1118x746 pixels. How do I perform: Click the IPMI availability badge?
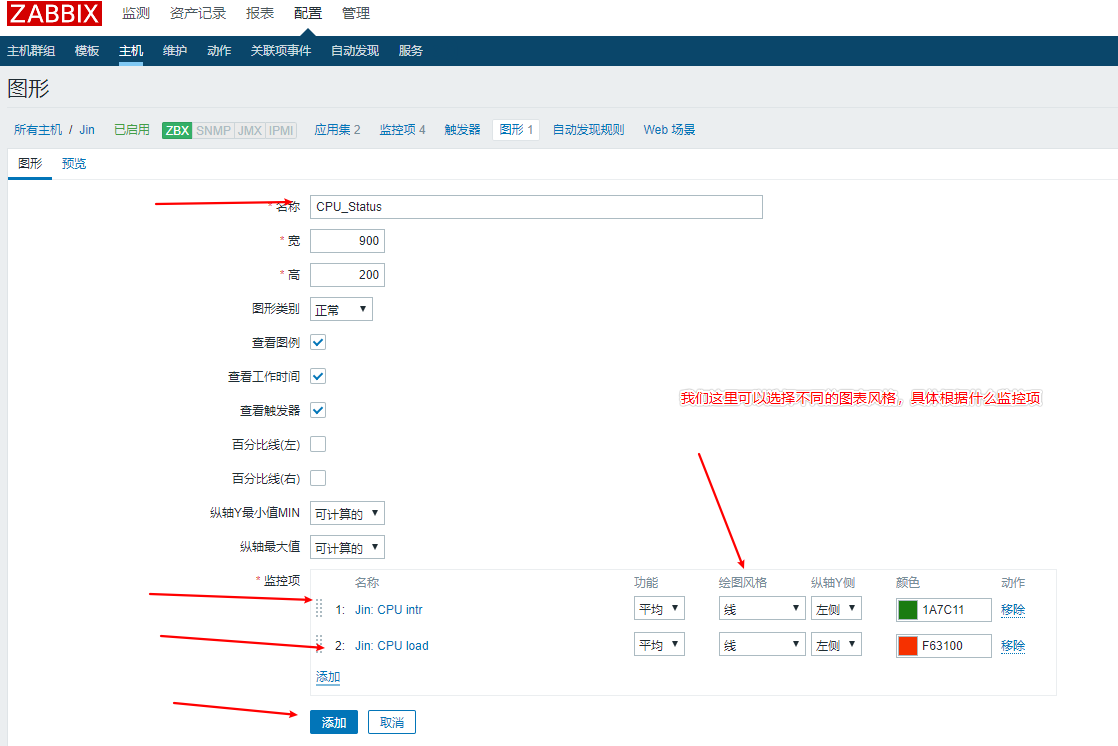[x=281, y=130]
